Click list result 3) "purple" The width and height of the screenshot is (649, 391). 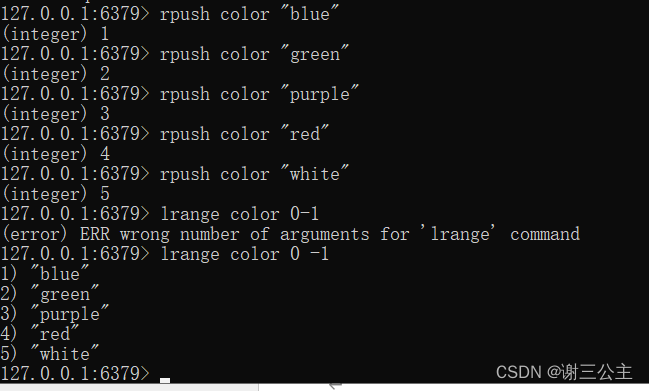tap(55, 314)
